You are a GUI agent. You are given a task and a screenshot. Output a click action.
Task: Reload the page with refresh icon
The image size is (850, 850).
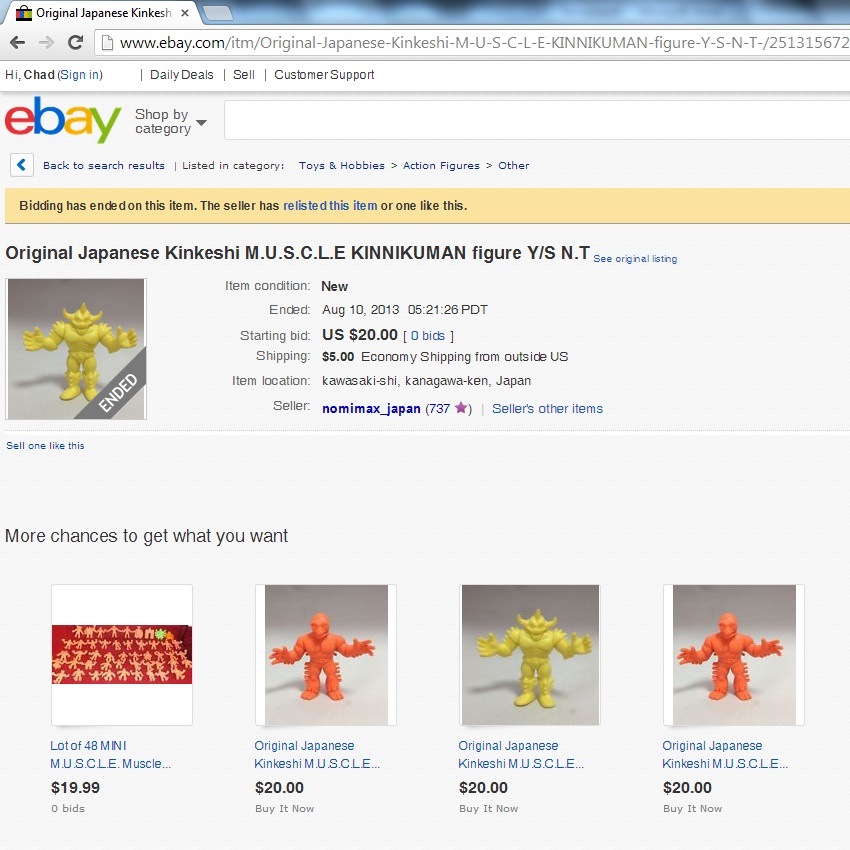[75, 42]
